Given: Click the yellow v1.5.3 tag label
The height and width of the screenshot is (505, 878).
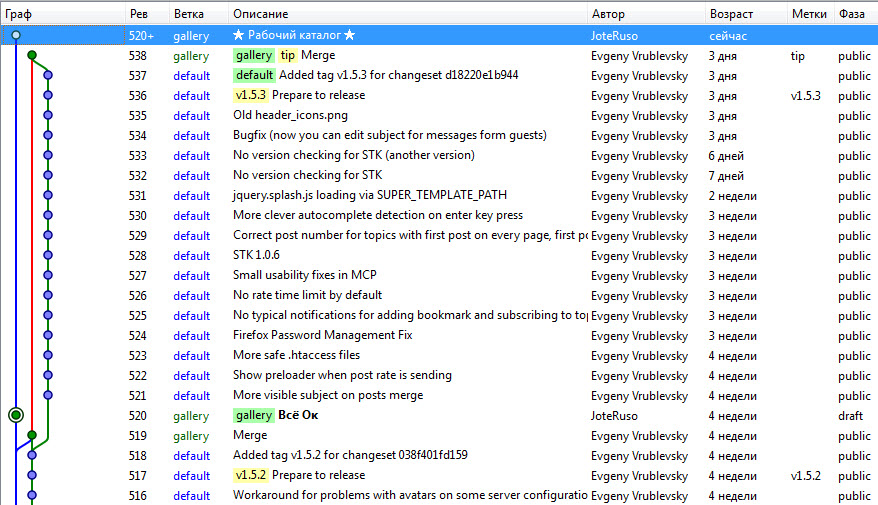Looking at the screenshot, I should [x=250, y=95].
